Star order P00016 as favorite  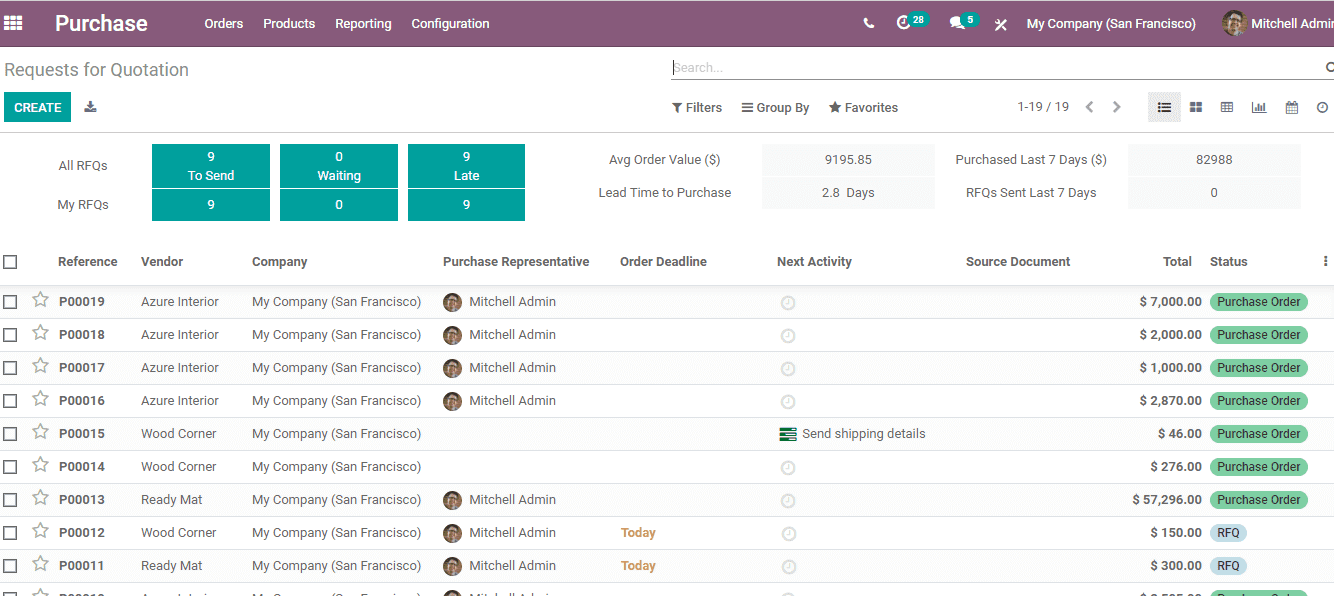(40, 399)
